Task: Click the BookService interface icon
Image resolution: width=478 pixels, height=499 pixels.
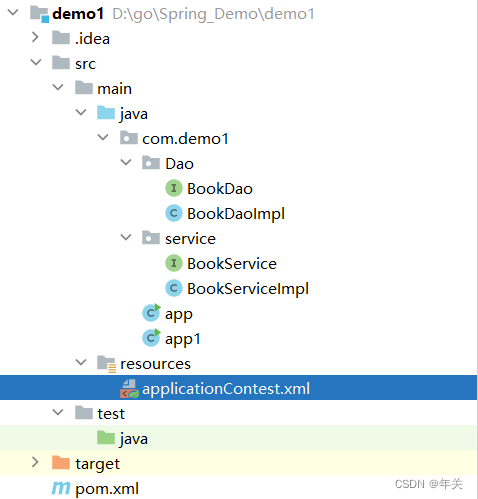Action: point(174,263)
